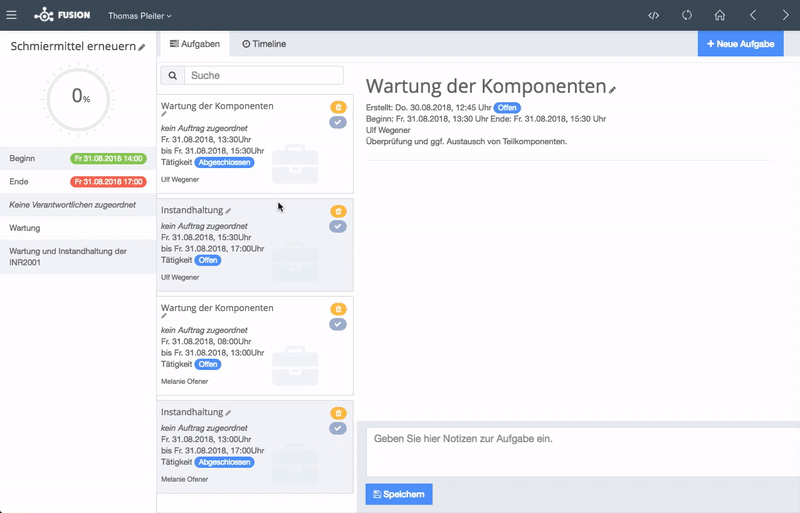Delete Melanie Ofener's Wartung der Komponenten task

coord(338,309)
